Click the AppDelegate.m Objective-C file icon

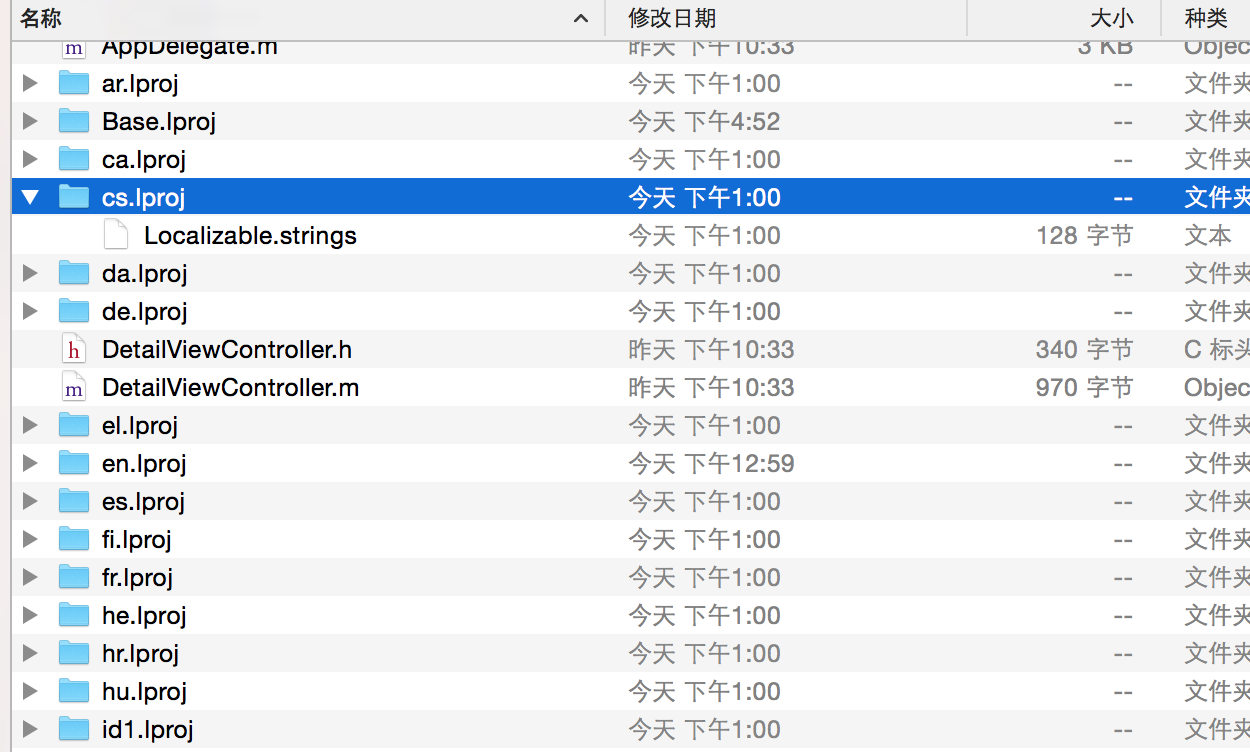tap(74, 45)
